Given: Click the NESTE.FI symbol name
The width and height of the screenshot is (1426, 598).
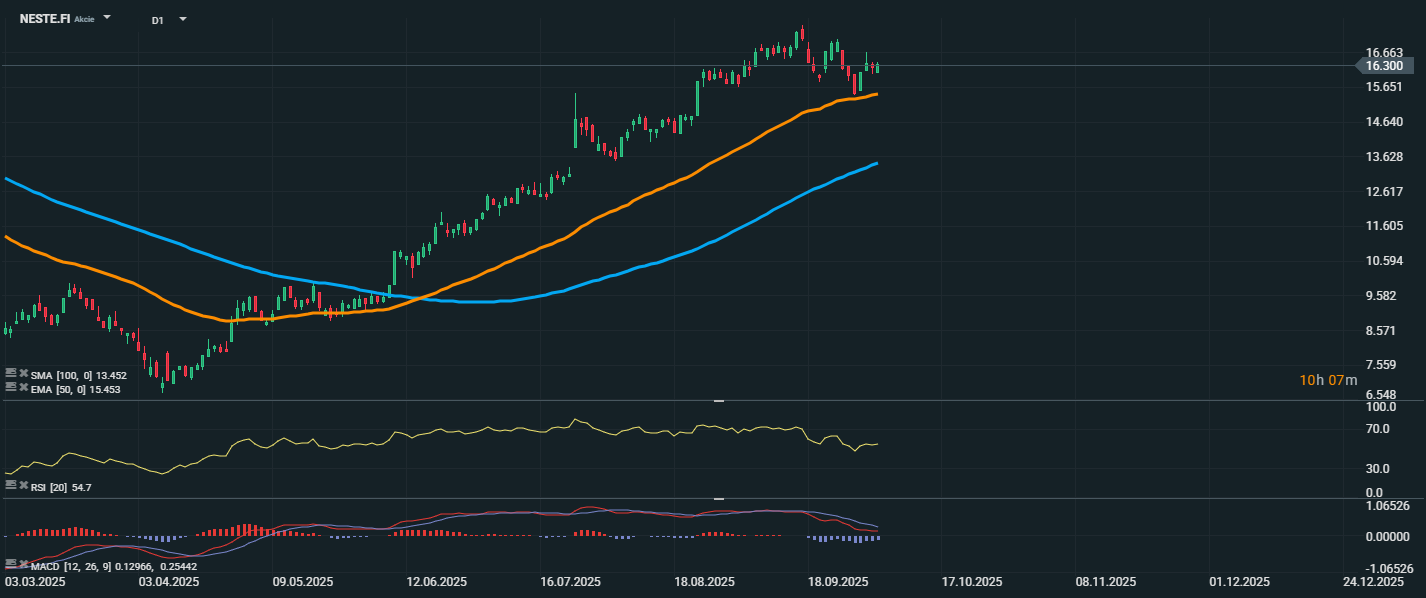Looking at the screenshot, I should (x=45, y=18).
